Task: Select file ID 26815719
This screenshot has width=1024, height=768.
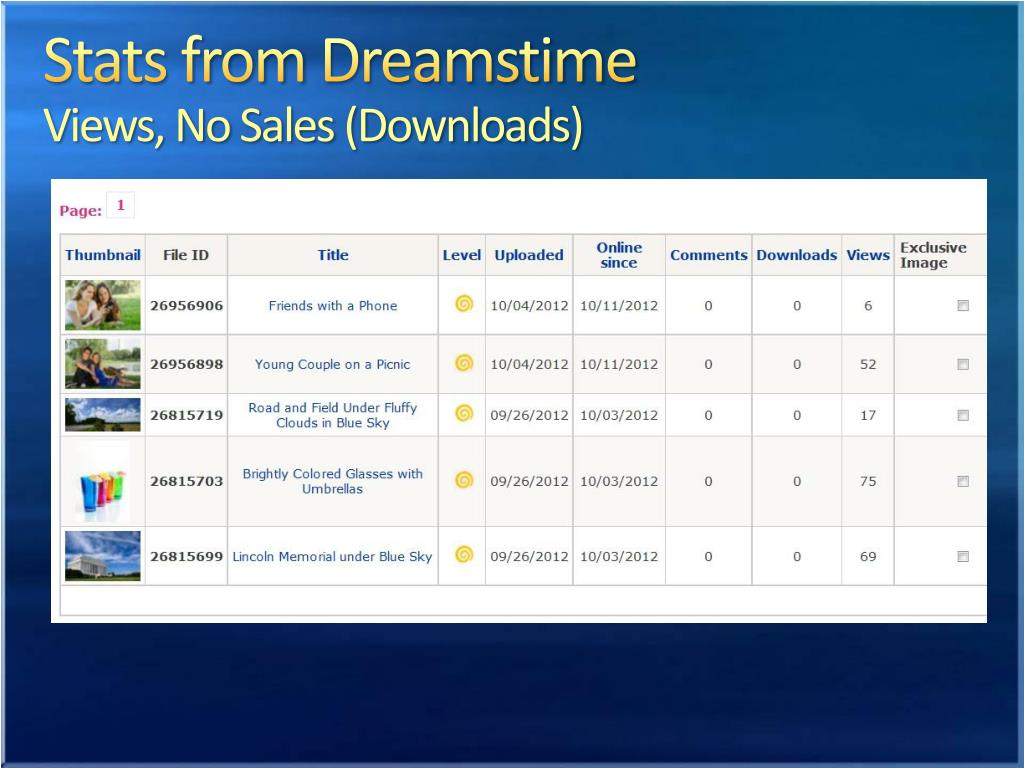Action: 187,415
